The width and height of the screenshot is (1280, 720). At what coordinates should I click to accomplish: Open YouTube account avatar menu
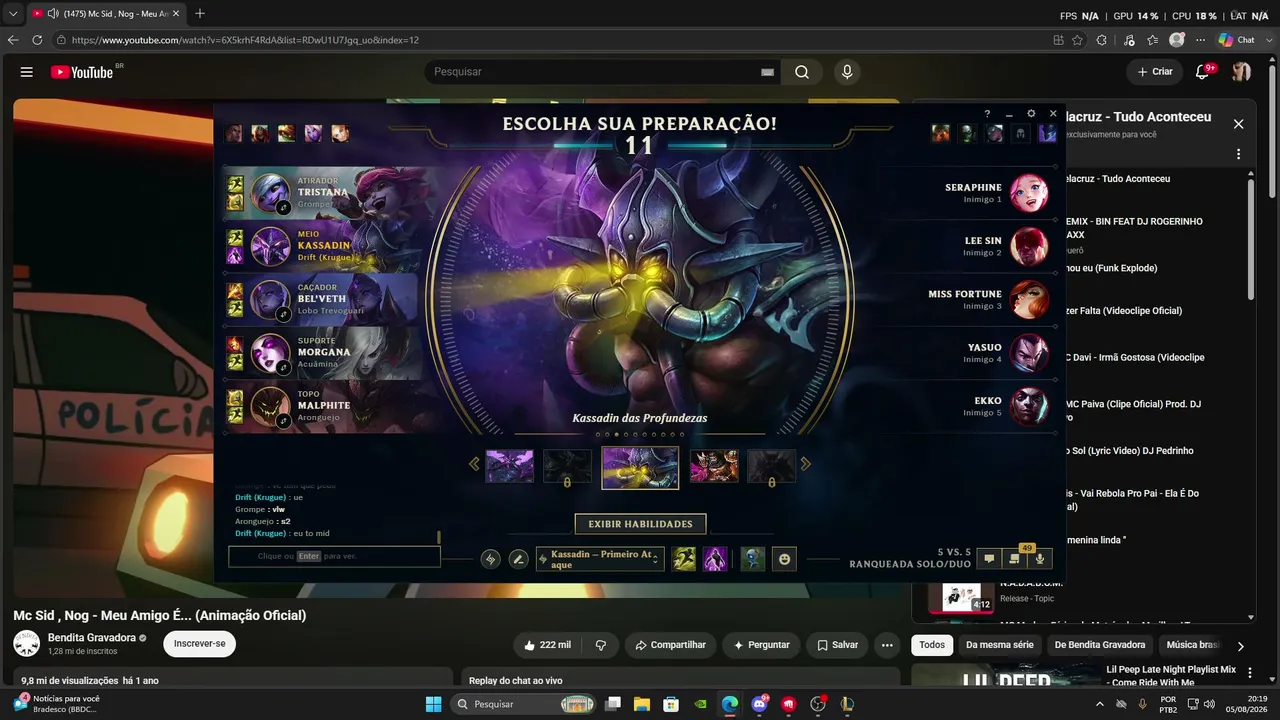coord(1241,72)
